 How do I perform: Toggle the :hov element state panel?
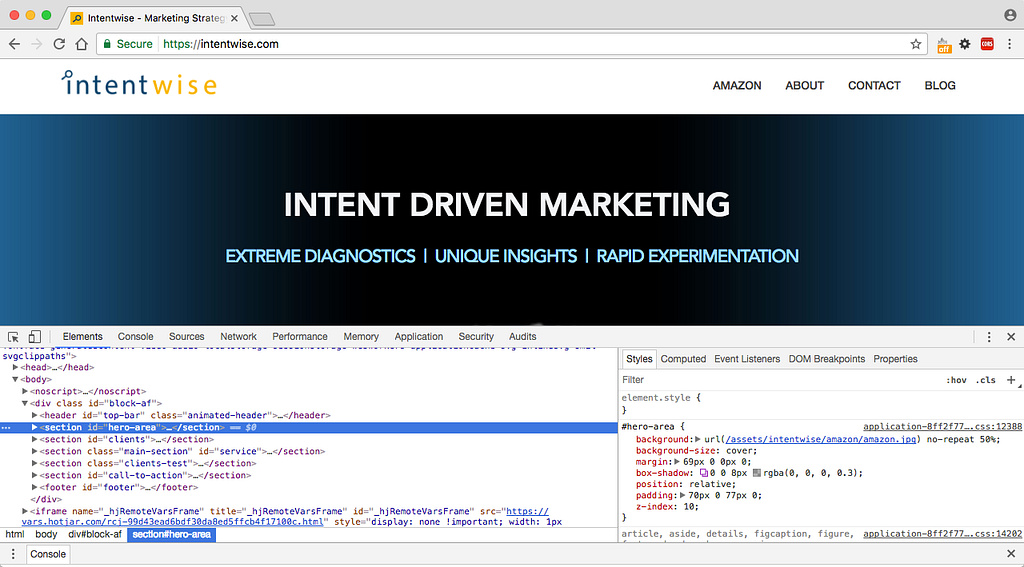[956, 380]
